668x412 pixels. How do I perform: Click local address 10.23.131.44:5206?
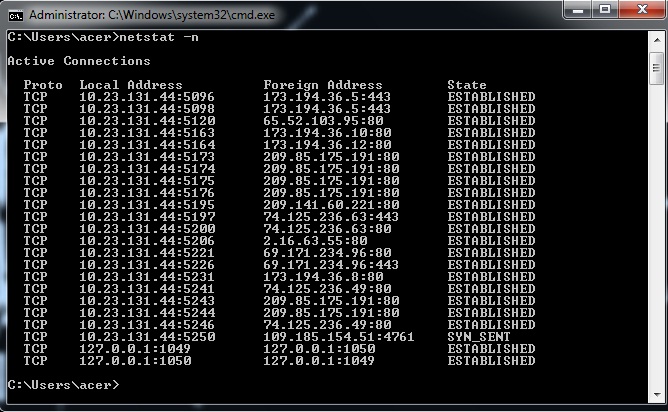click(147, 241)
